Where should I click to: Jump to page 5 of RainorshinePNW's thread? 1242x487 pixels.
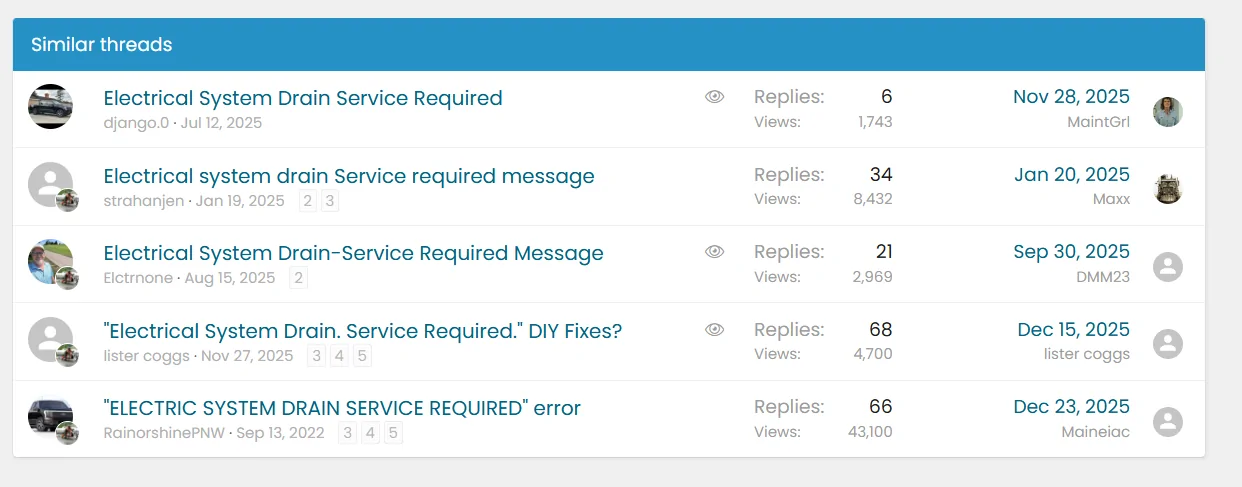(393, 433)
